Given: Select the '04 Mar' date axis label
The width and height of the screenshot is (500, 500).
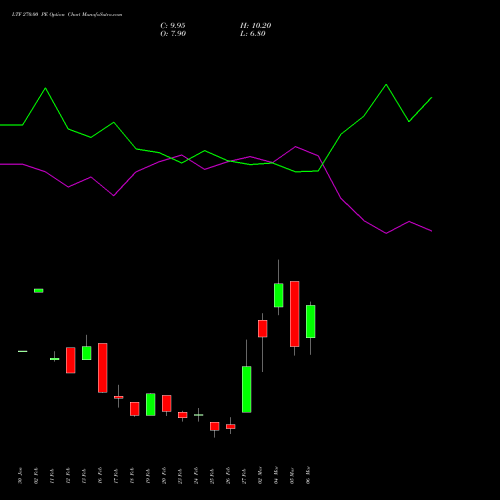Looking at the screenshot, I should 276,476.
